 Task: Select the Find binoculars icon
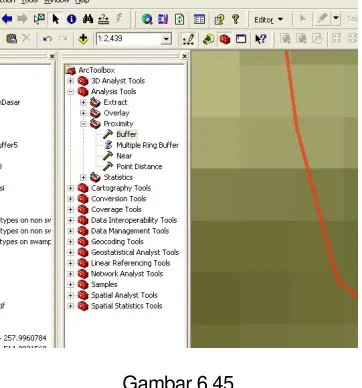(88, 19)
